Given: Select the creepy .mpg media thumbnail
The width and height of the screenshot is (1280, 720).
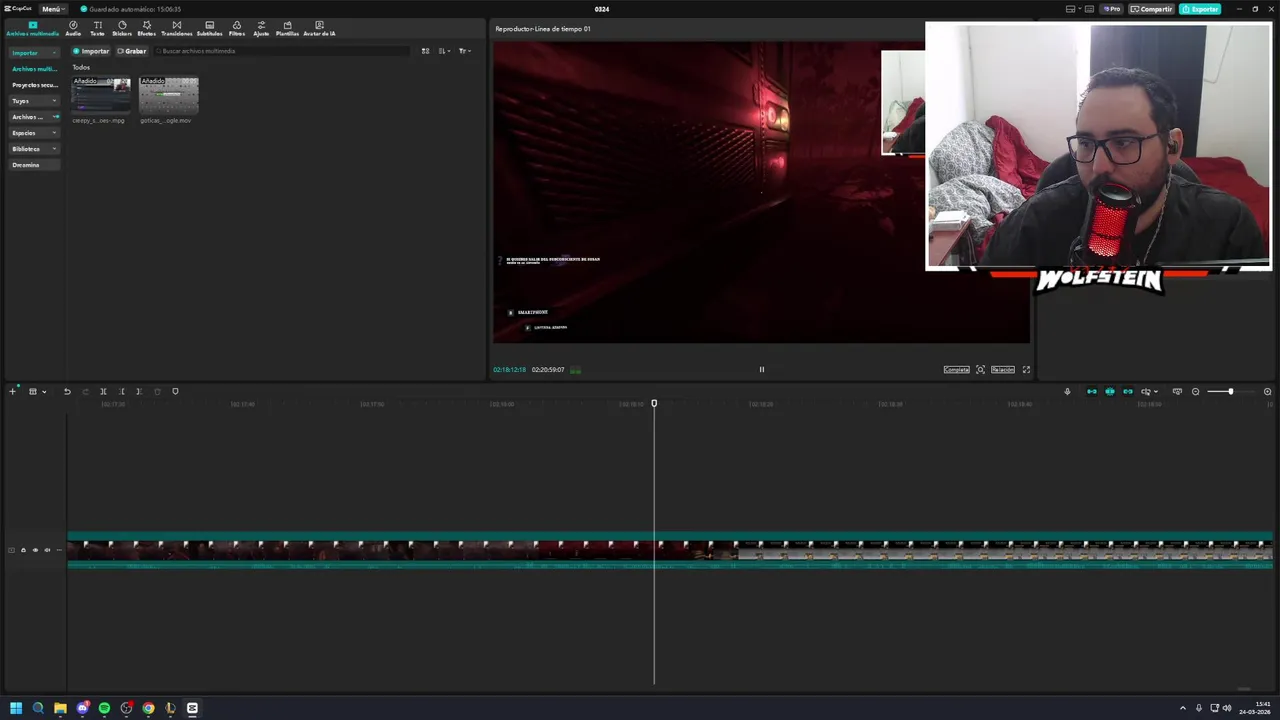Looking at the screenshot, I should pos(101,95).
